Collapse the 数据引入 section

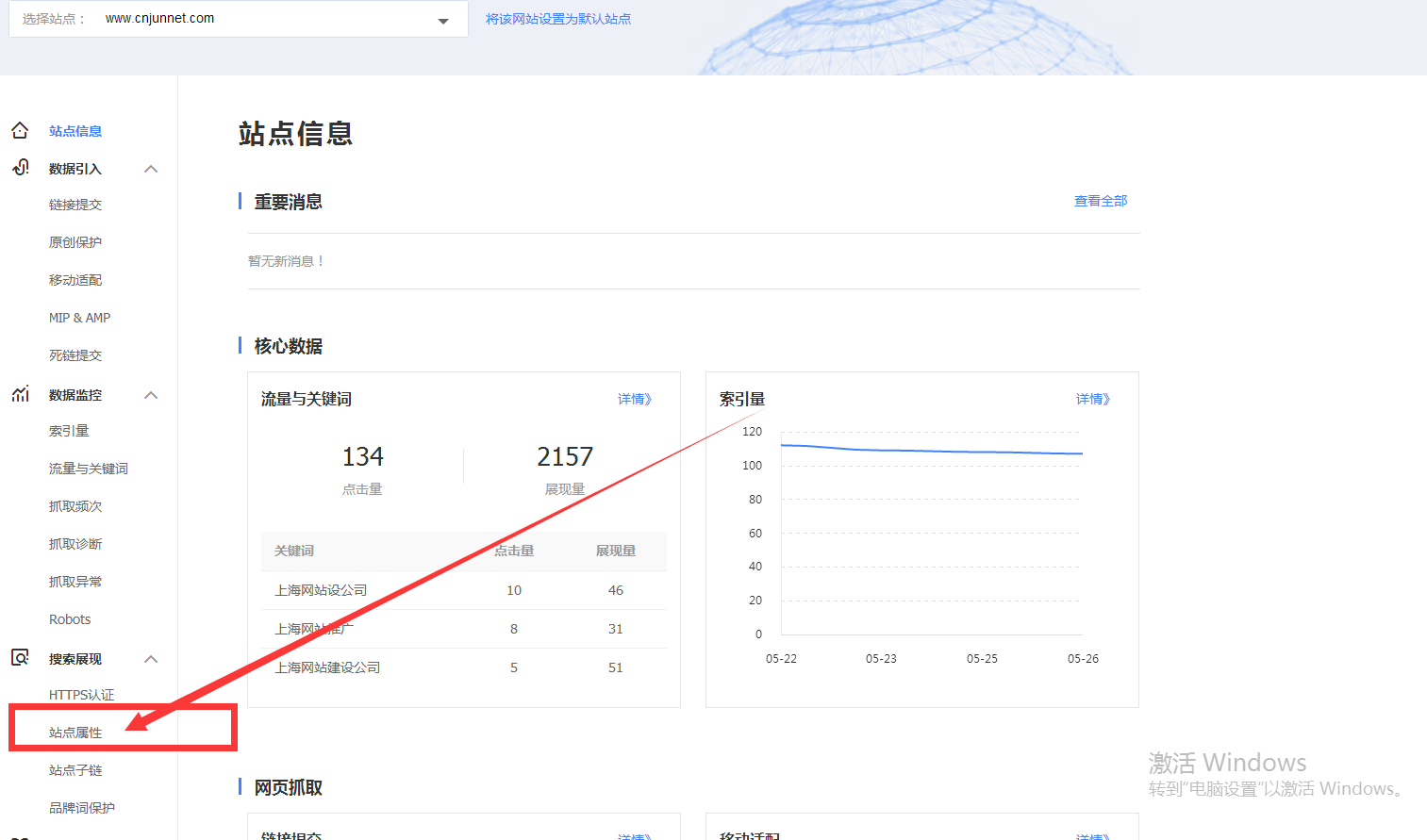pos(150,168)
